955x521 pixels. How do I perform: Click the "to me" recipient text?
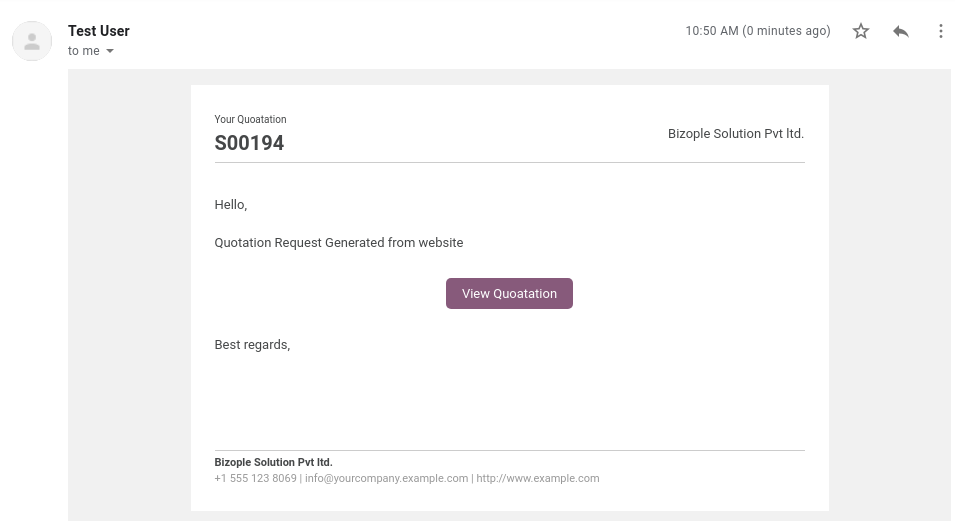(83, 51)
